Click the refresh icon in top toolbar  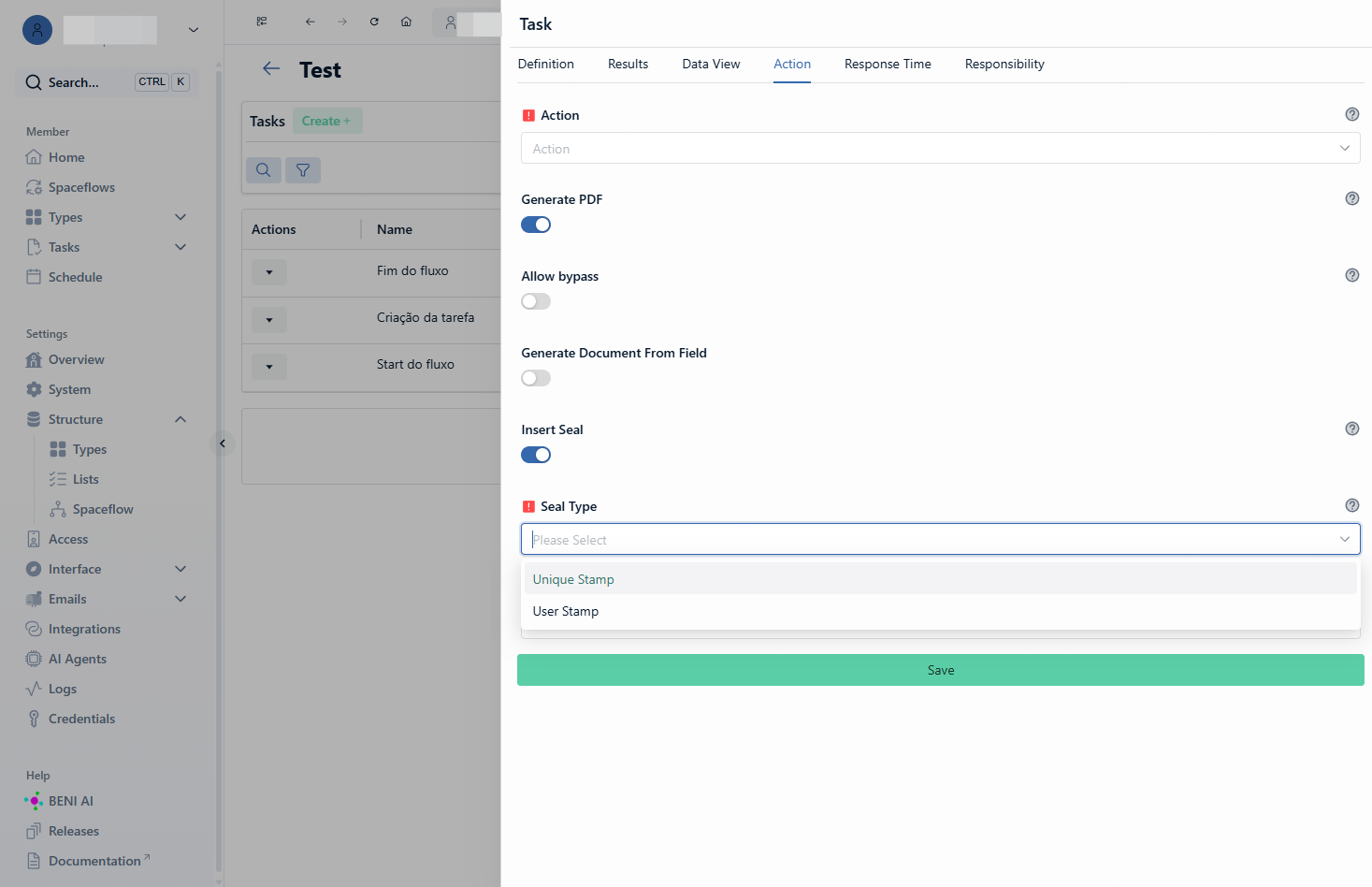374,22
